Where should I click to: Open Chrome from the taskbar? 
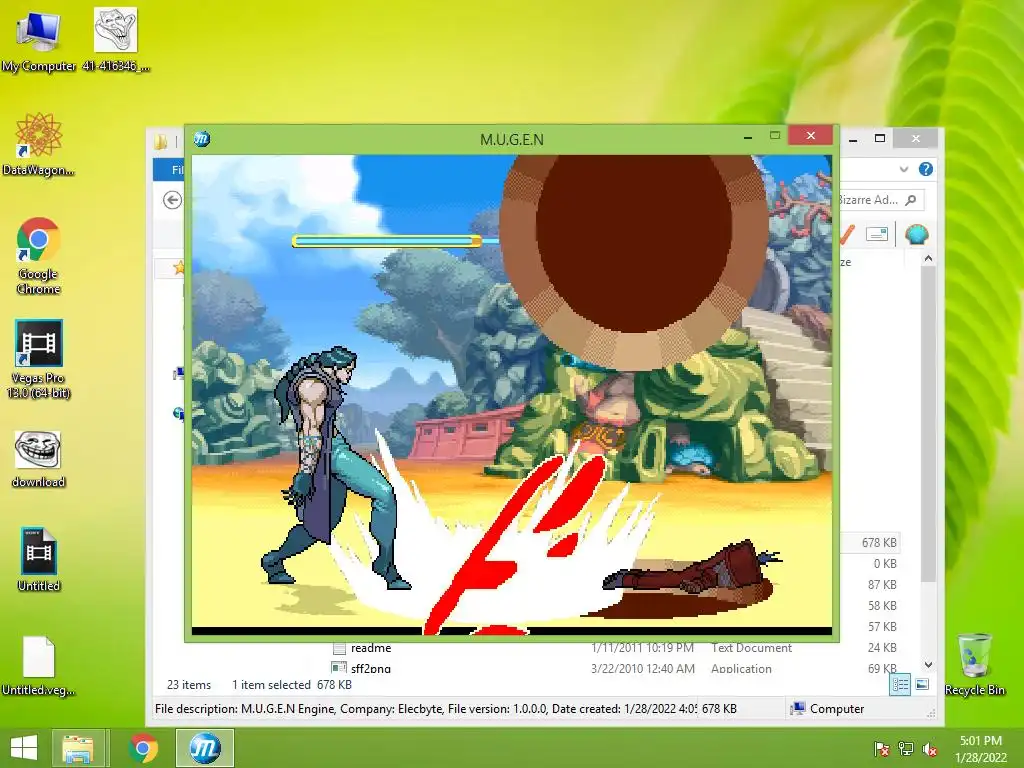(x=144, y=748)
